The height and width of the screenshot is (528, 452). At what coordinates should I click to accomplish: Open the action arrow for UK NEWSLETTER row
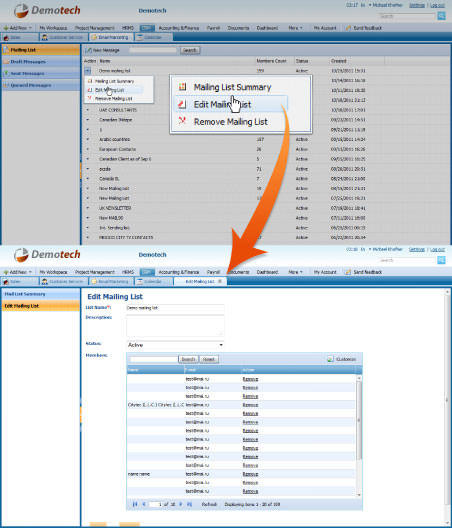click(88, 208)
